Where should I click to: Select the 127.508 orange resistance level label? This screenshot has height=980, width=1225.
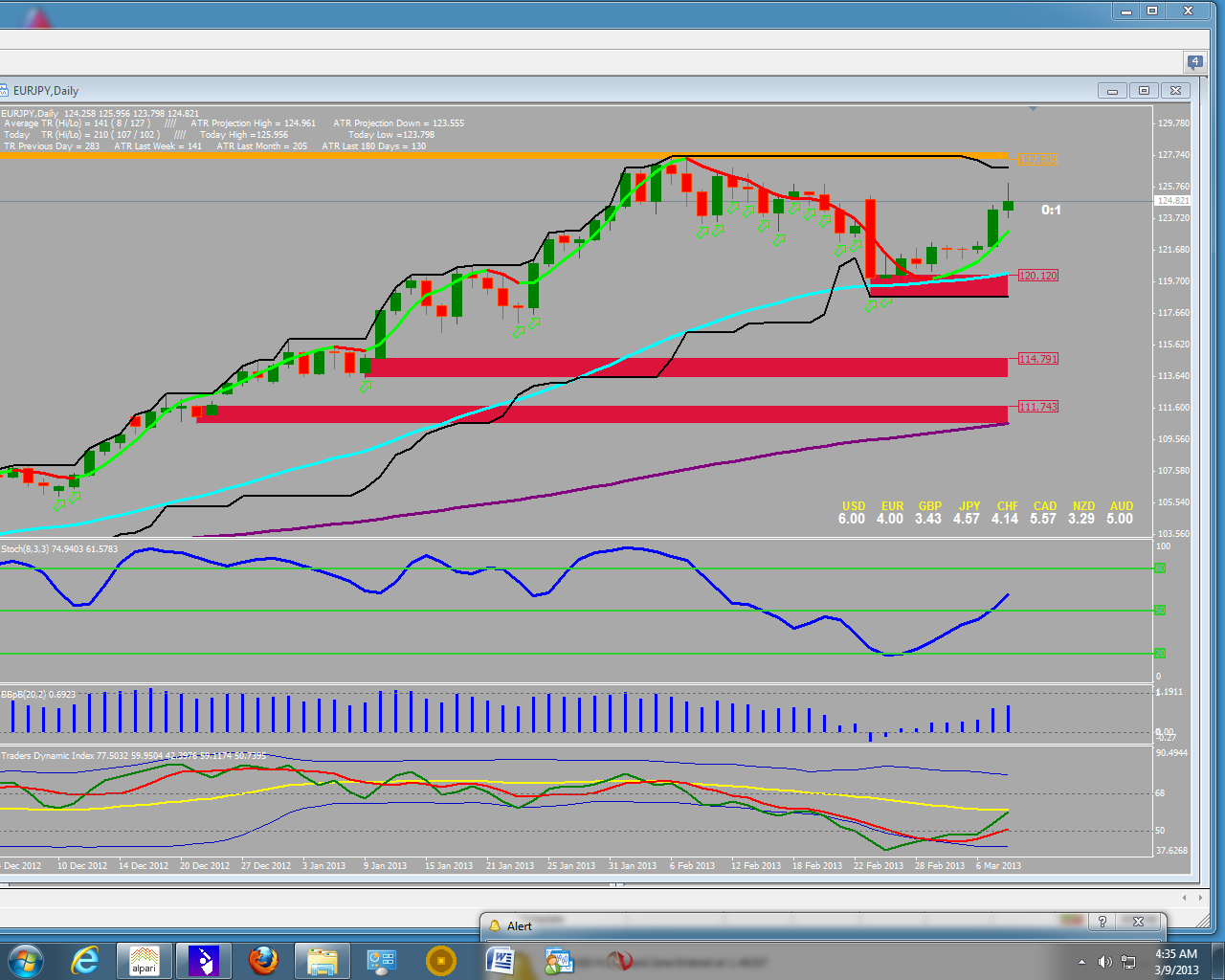pos(1037,161)
